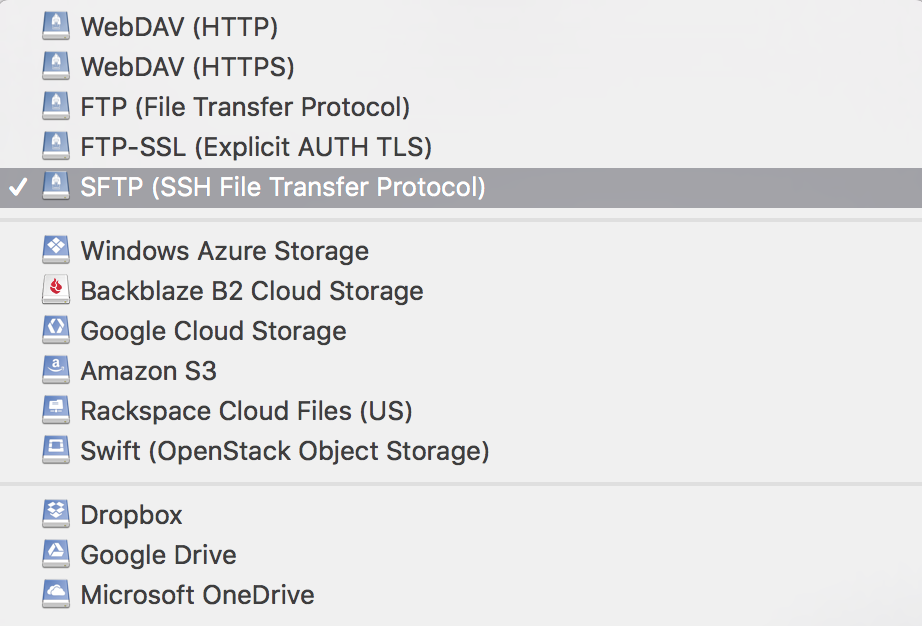The height and width of the screenshot is (626, 922).
Task: Choose FTP (File Transfer Protocol)
Action: 245,107
